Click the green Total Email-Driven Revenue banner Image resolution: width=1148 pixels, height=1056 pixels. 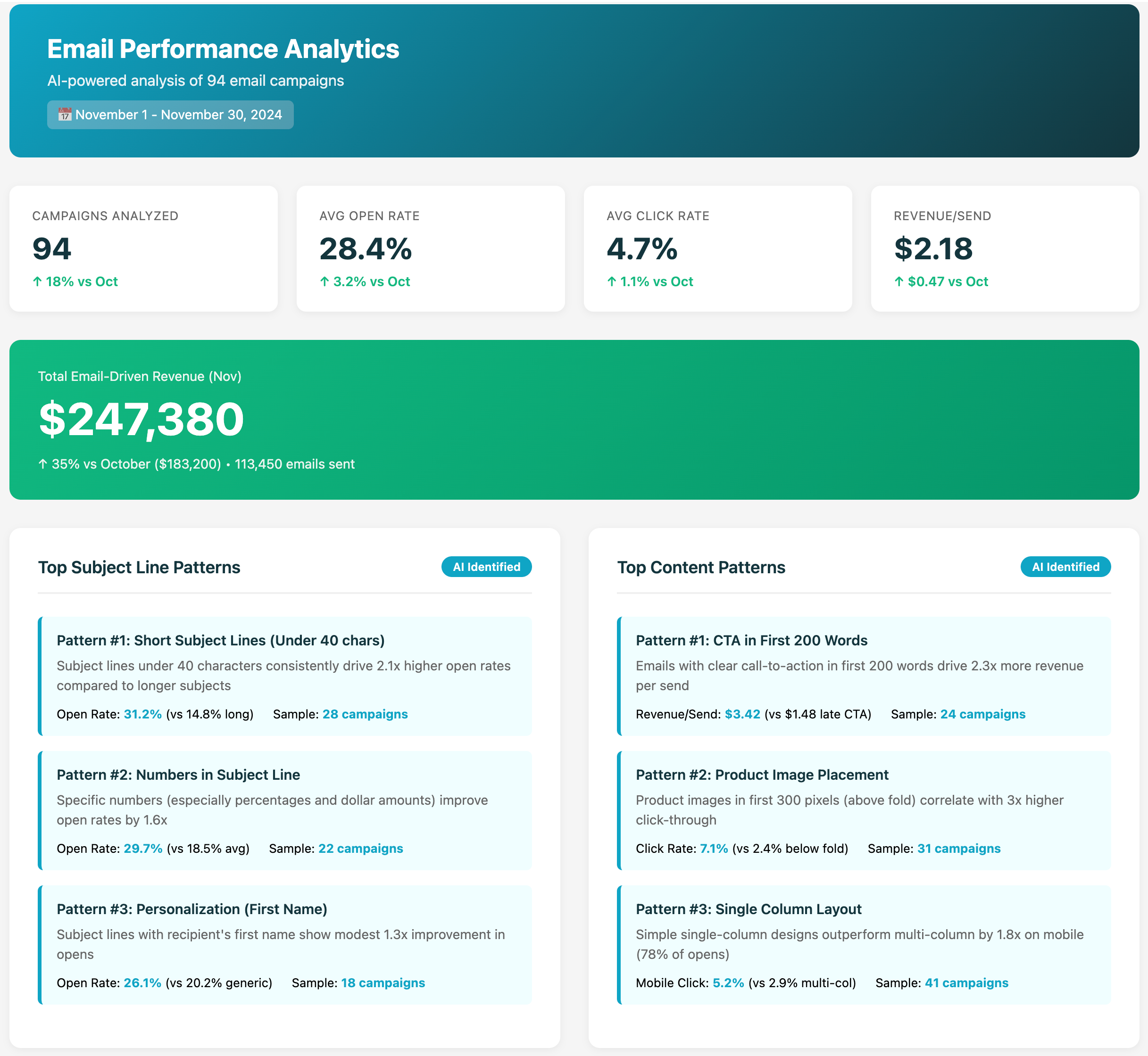click(x=574, y=420)
